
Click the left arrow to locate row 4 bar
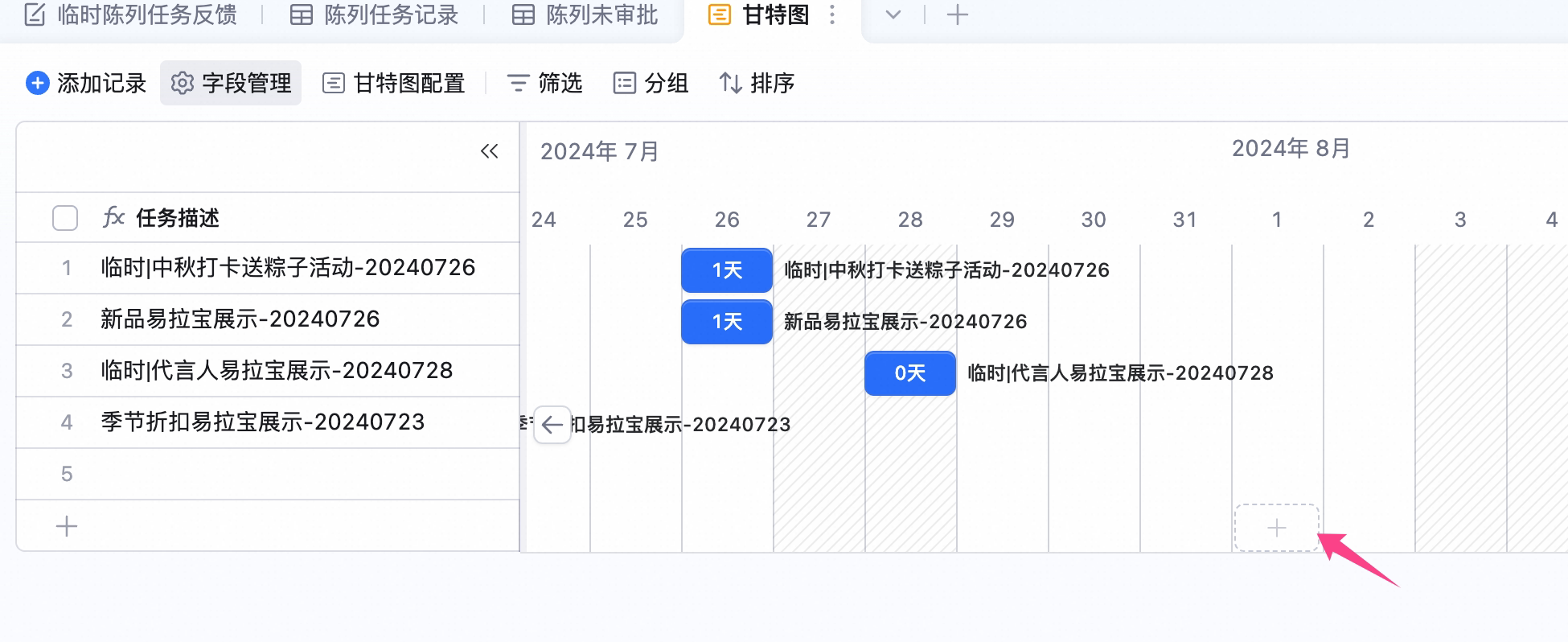tap(552, 425)
